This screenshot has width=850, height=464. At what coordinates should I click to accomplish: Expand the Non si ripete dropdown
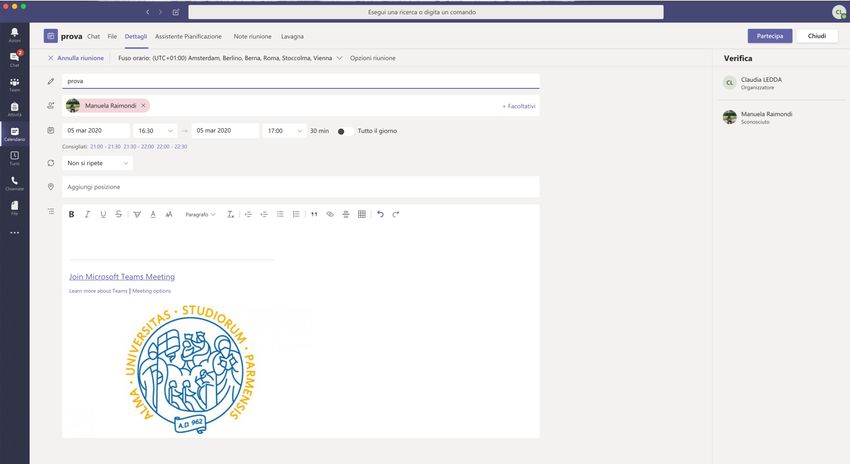(97, 162)
